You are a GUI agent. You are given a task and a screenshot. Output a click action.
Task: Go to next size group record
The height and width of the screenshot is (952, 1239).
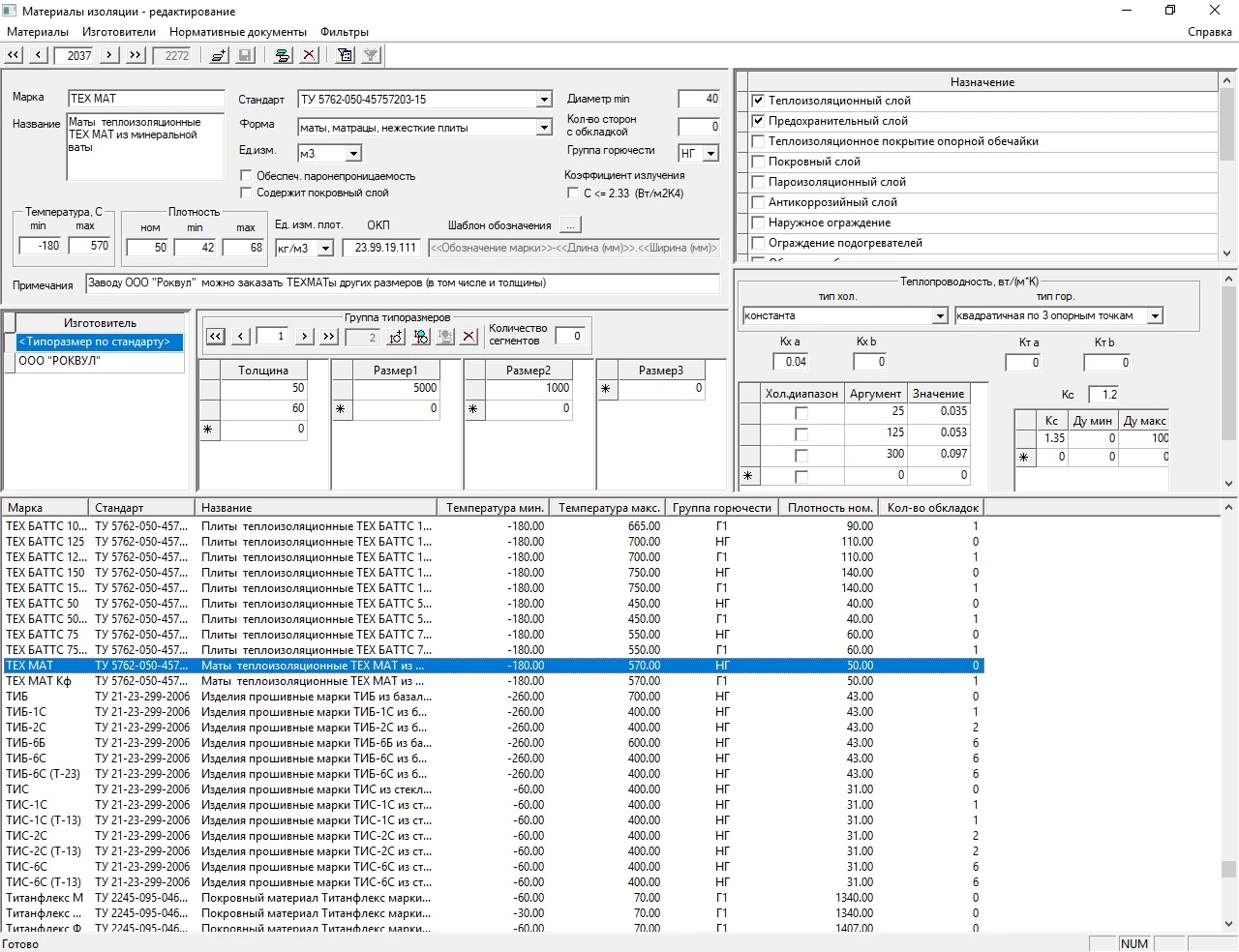[x=304, y=337]
